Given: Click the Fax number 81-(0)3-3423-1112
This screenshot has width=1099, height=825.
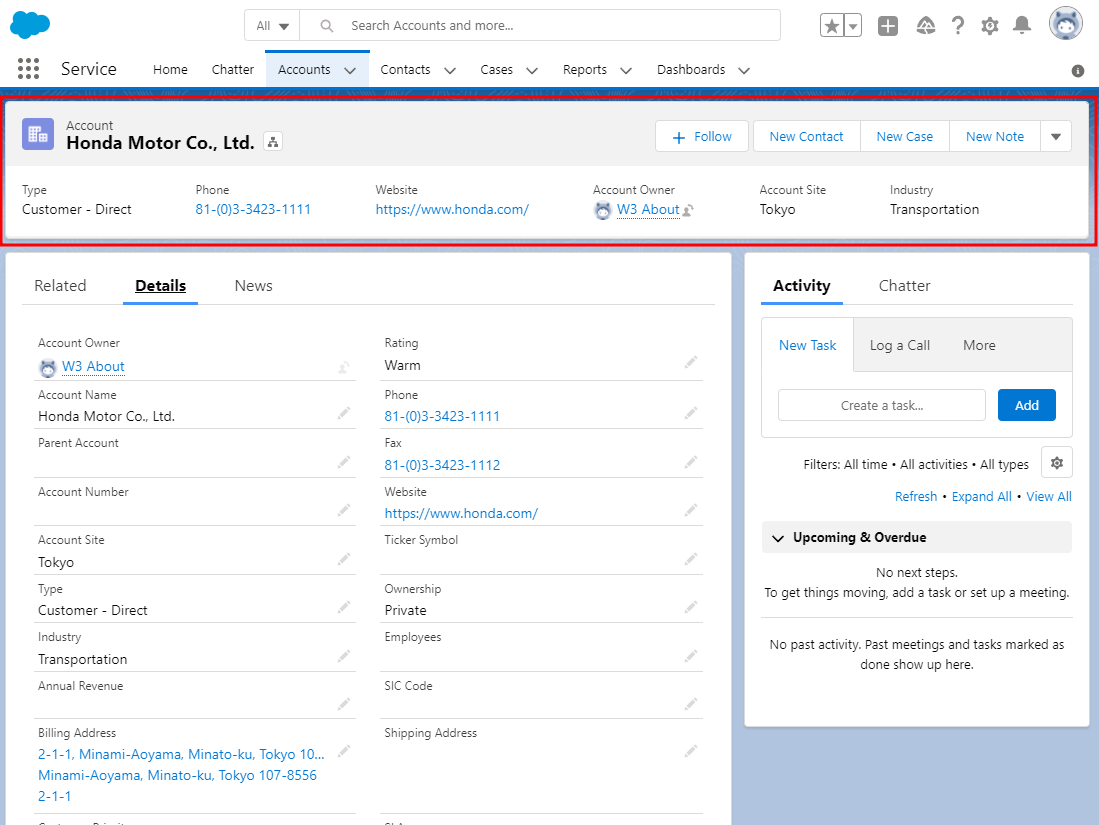Looking at the screenshot, I should pyautogui.click(x=442, y=465).
